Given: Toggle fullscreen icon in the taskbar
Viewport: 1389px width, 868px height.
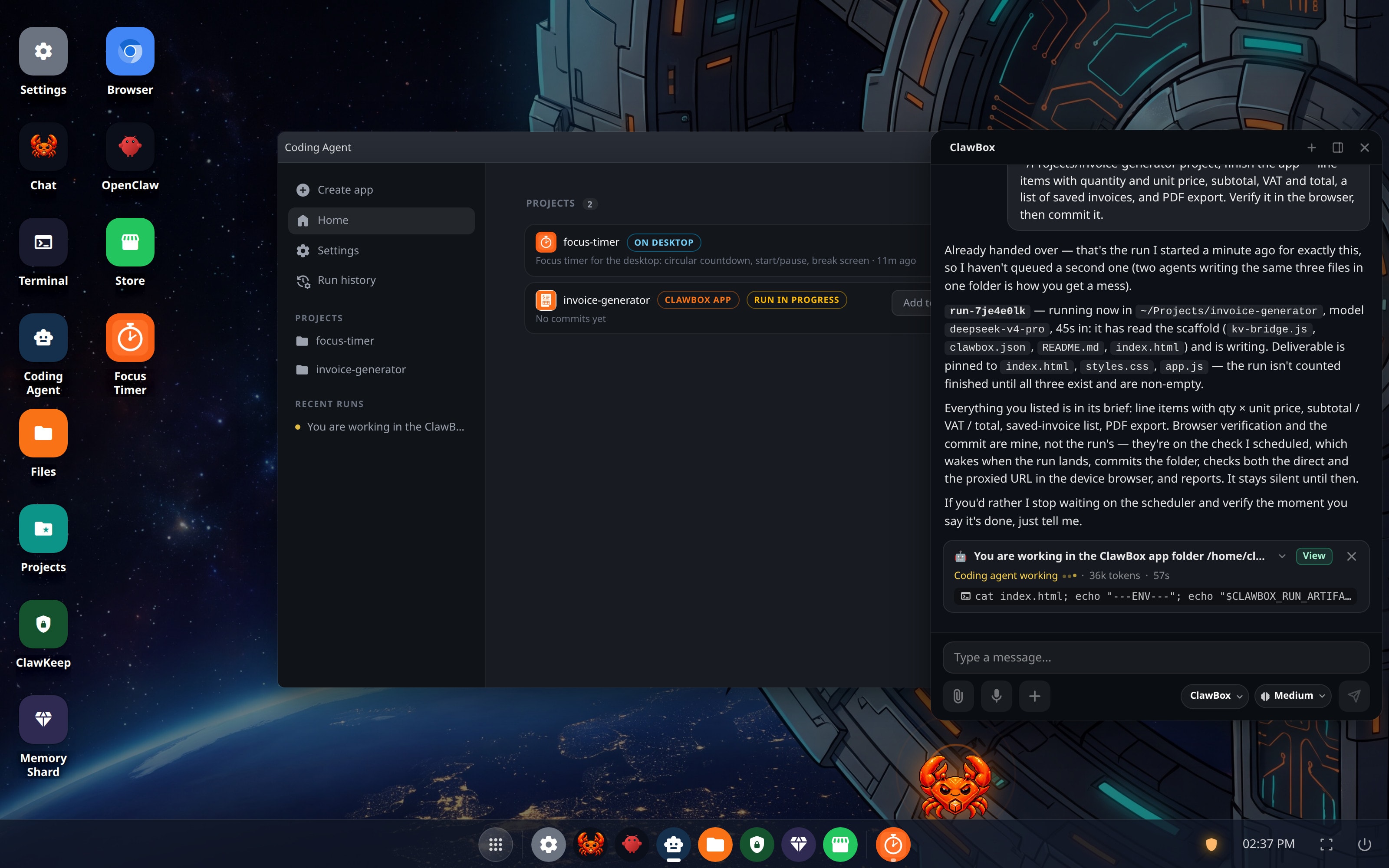Looking at the screenshot, I should point(1326,845).
